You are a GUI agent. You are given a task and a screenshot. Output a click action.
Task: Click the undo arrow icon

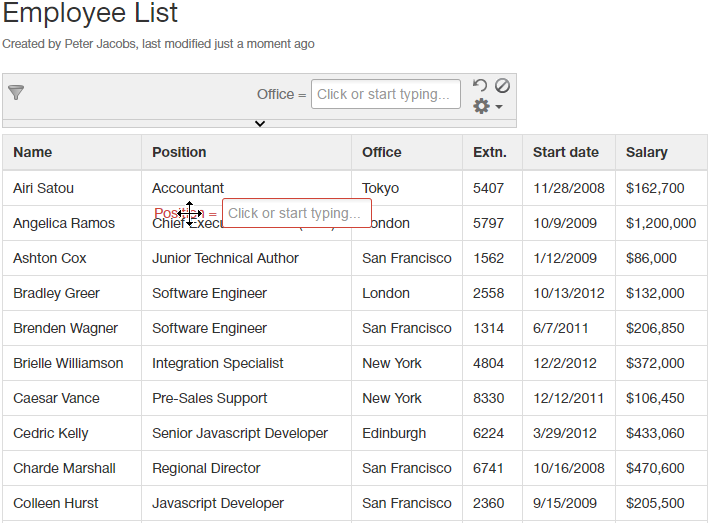(x=480, y=86)
